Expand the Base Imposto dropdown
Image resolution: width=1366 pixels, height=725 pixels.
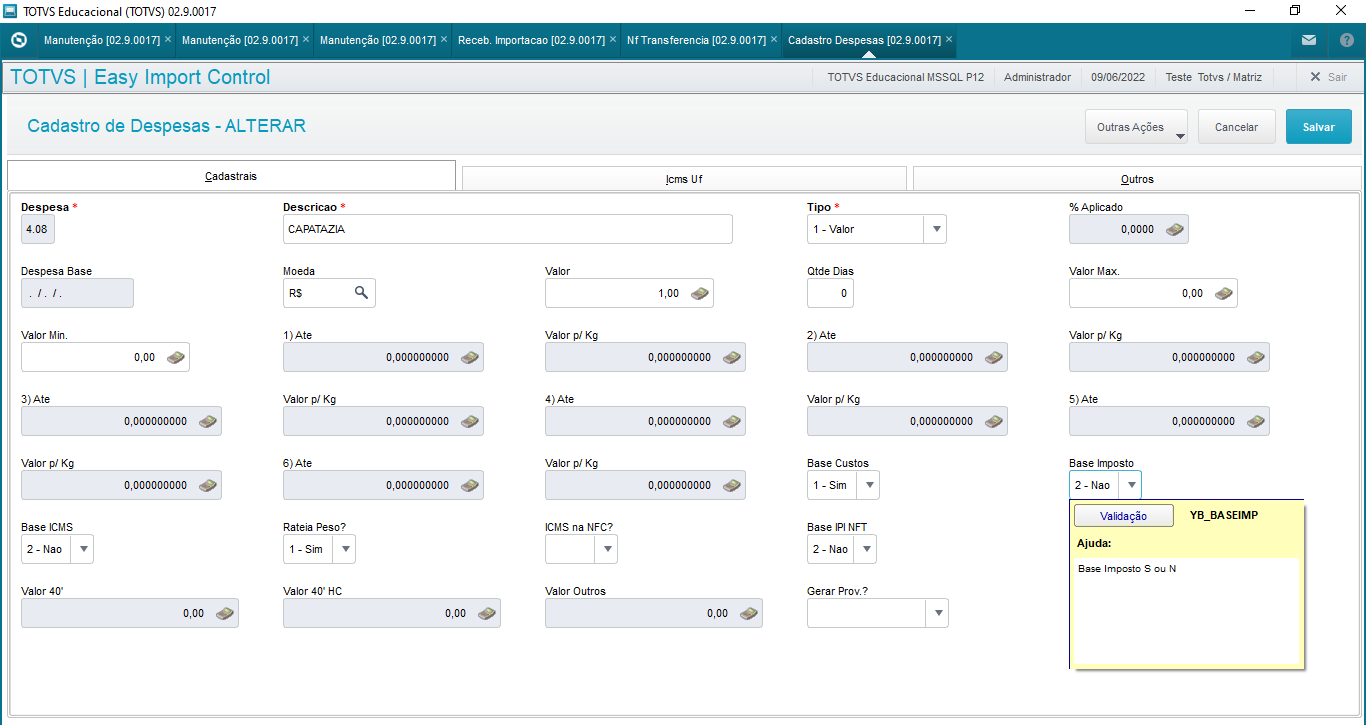(x=1131, y=485)
